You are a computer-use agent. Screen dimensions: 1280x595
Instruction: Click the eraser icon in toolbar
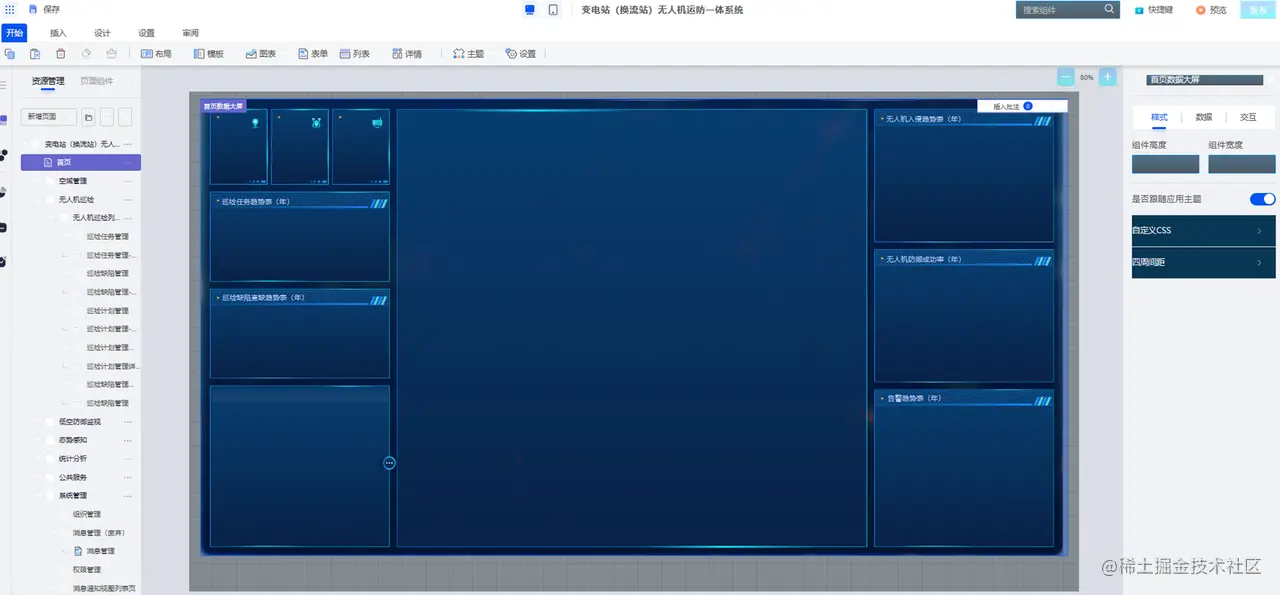point(86,53)
